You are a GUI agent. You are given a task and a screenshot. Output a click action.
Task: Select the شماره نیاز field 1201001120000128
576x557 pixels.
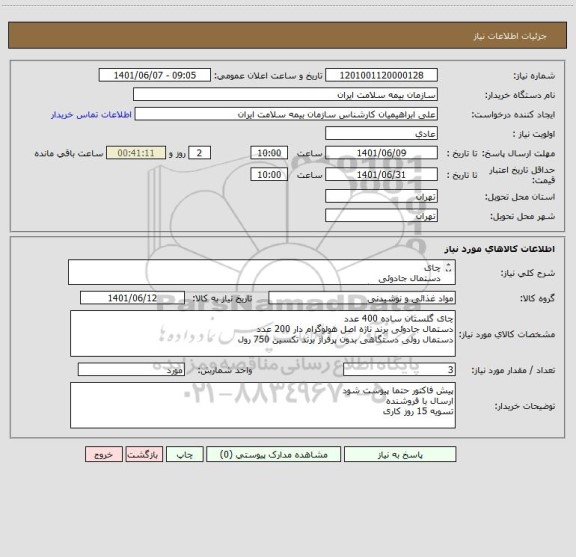(x=381, y=75)
